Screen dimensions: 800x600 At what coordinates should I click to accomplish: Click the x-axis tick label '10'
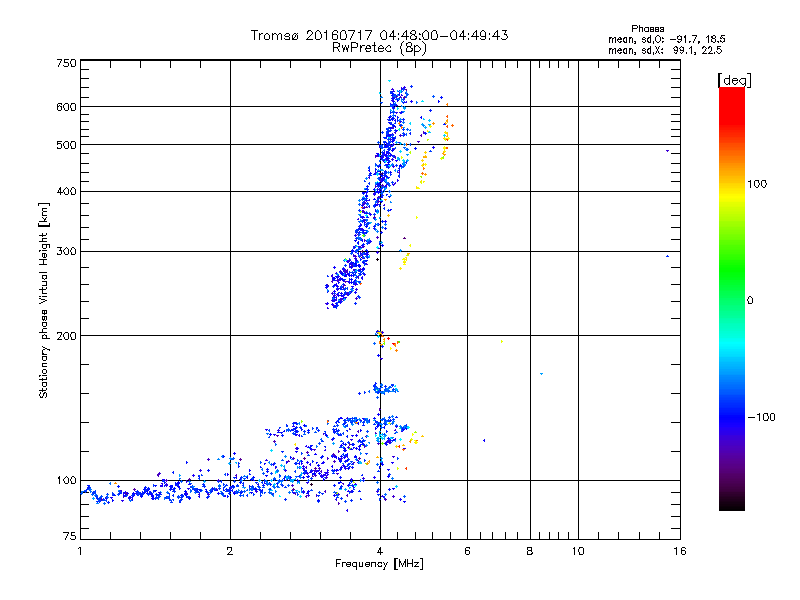578,551
